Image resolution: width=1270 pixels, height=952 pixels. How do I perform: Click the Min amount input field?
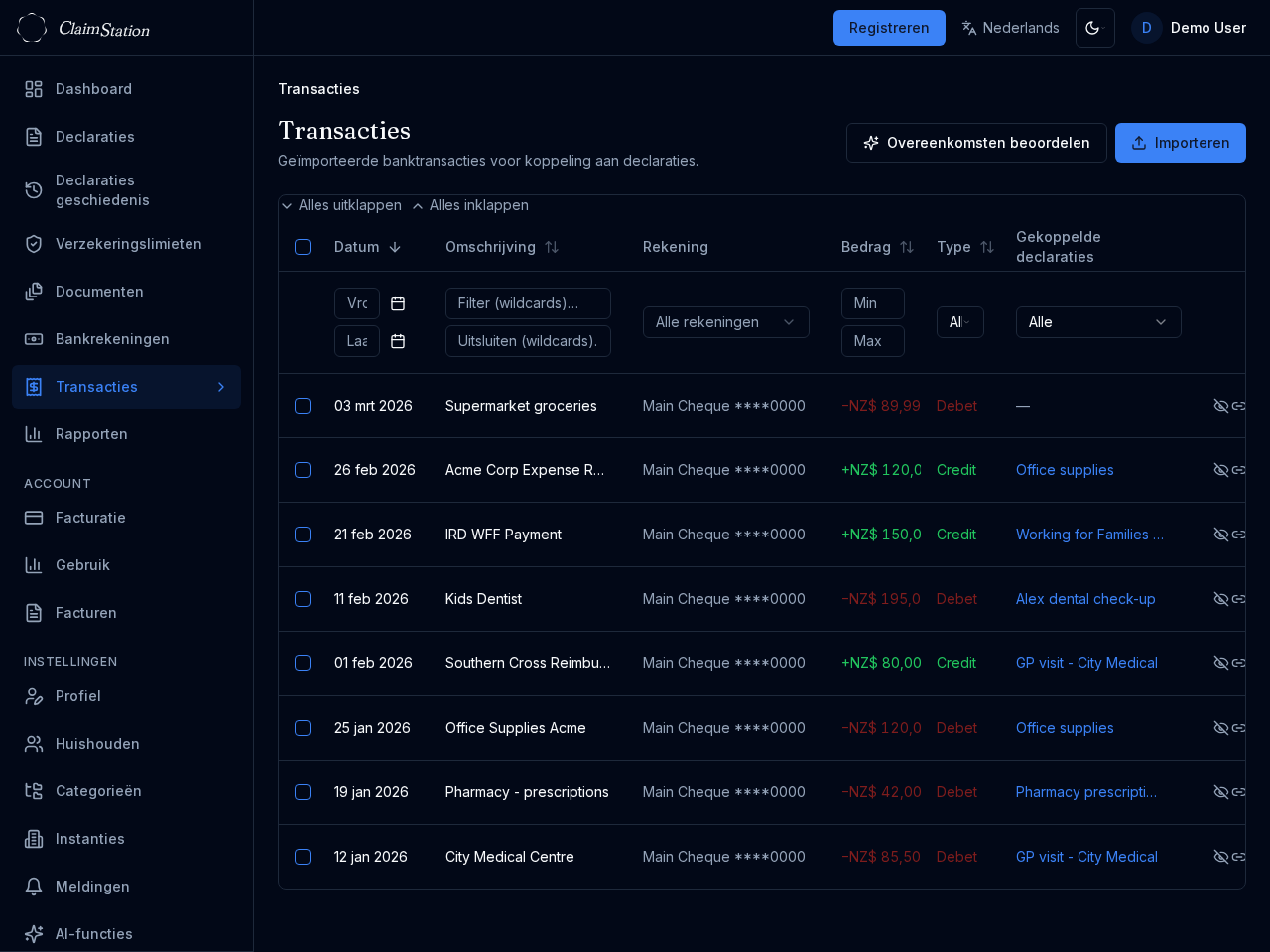click(x=872, y=303)
